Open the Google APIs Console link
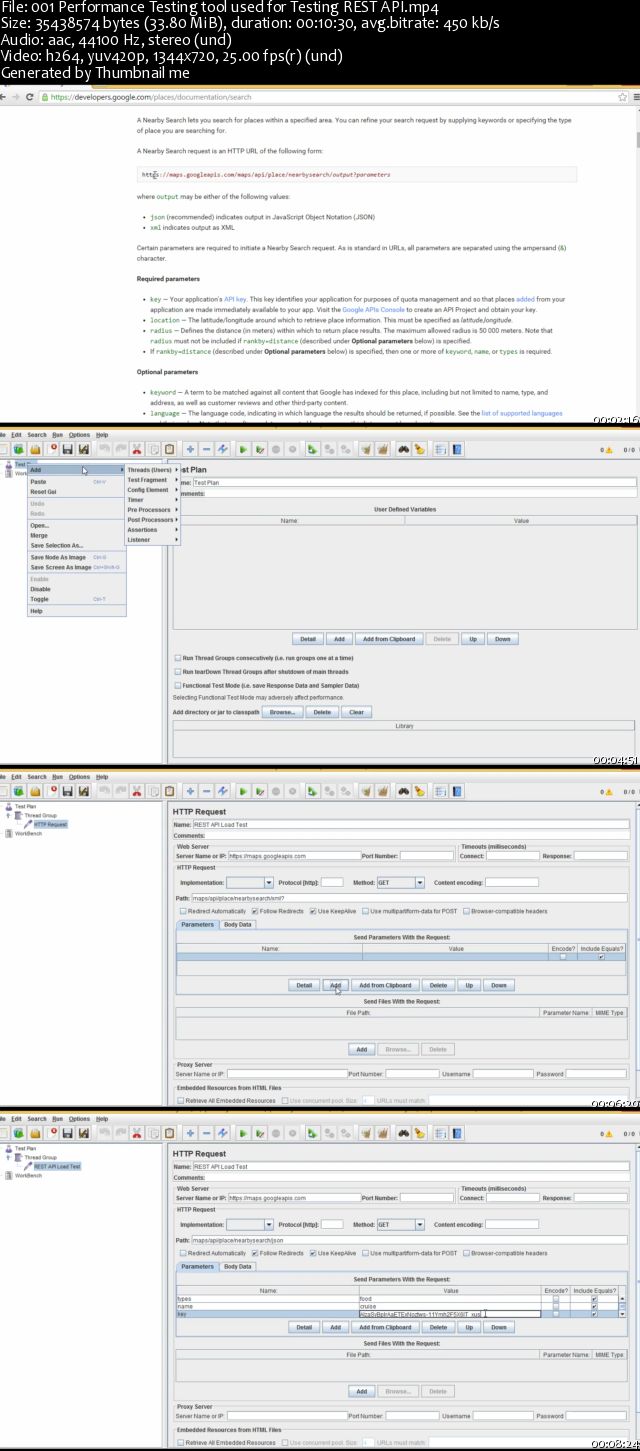The image size is (640, 1451). tap(373, 309)
